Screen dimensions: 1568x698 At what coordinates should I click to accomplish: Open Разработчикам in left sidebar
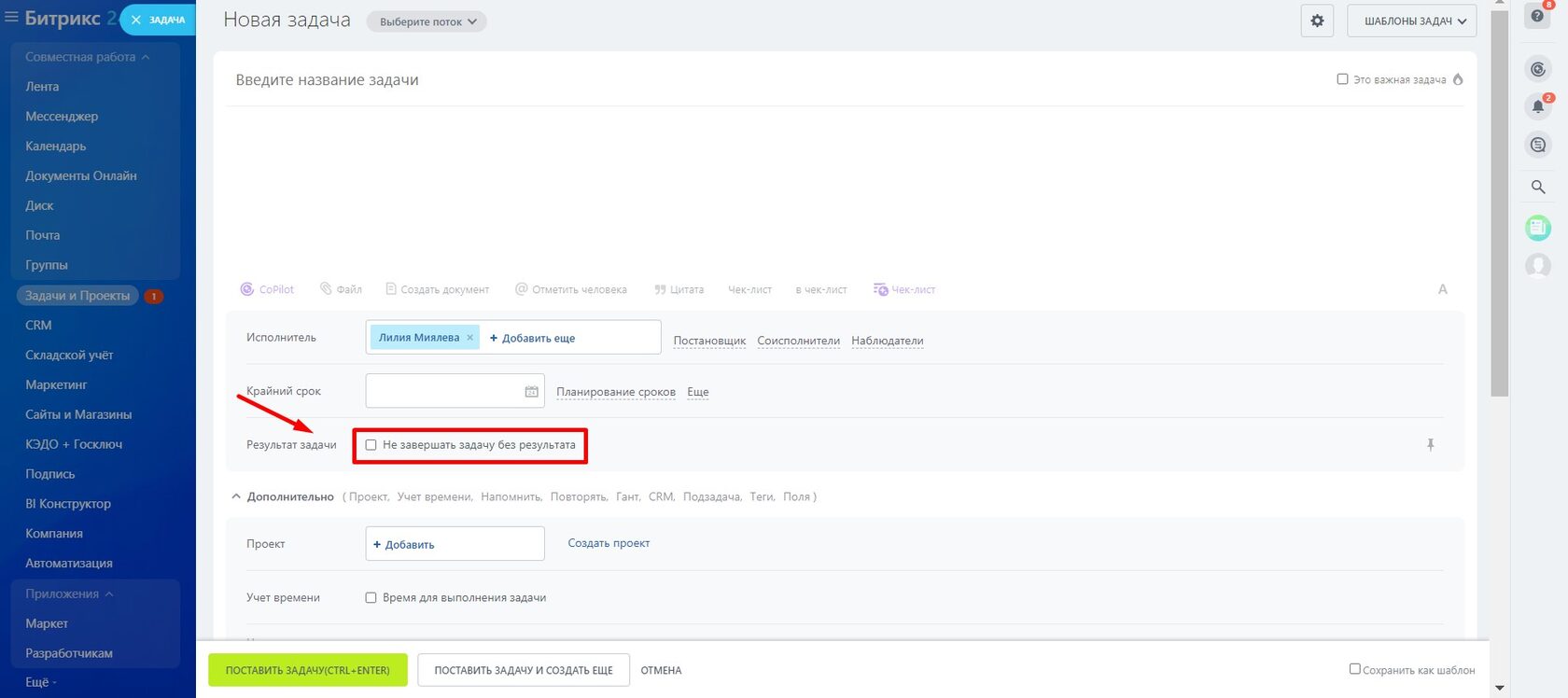pos(69,653)
